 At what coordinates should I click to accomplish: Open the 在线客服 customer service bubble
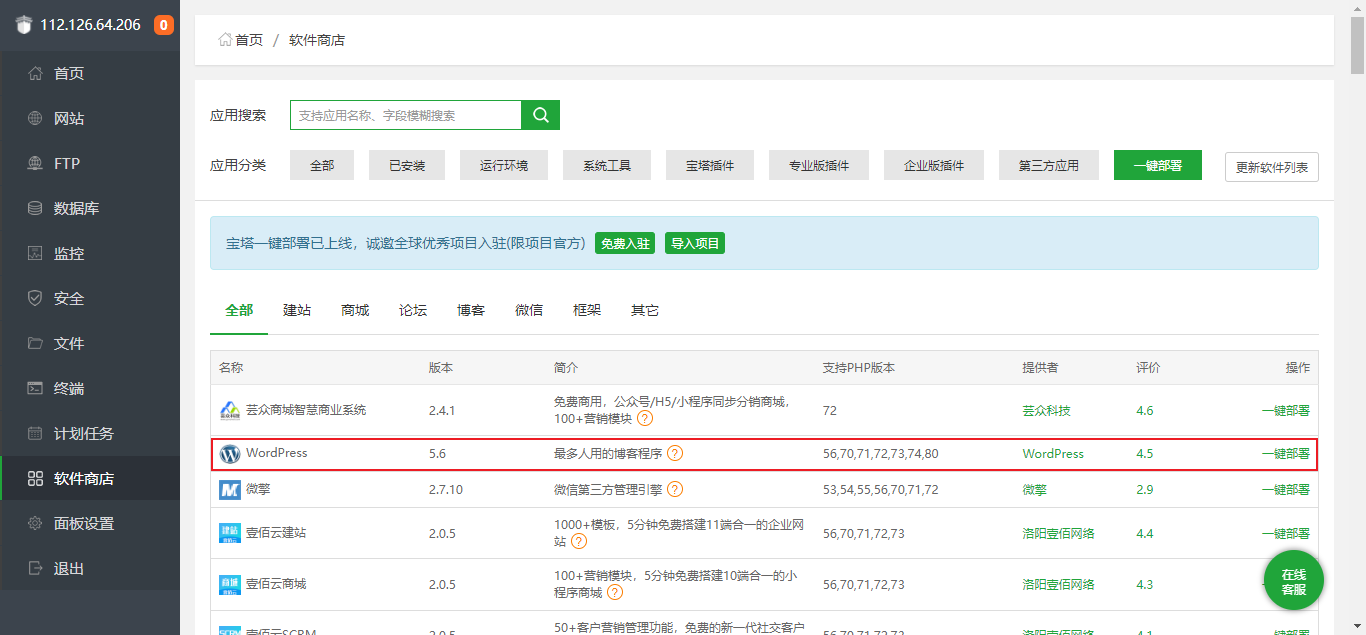pyautogui.click(x=1293, y=580)
